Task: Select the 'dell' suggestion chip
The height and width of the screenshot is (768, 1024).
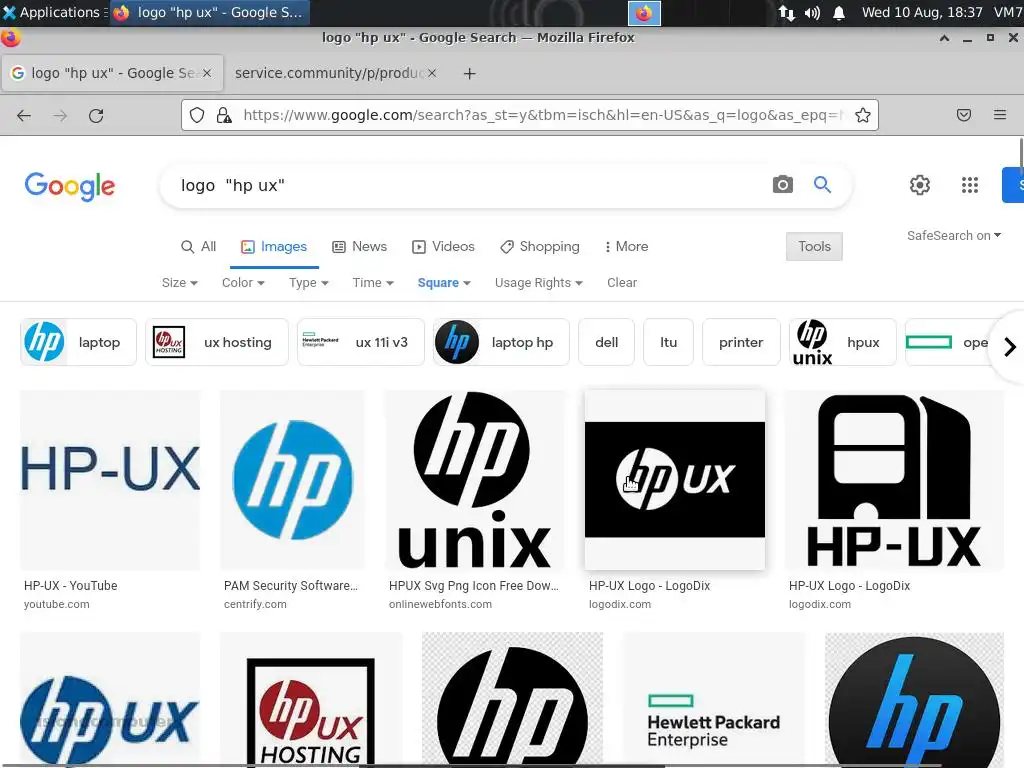Action: click(x=607, y=342)
